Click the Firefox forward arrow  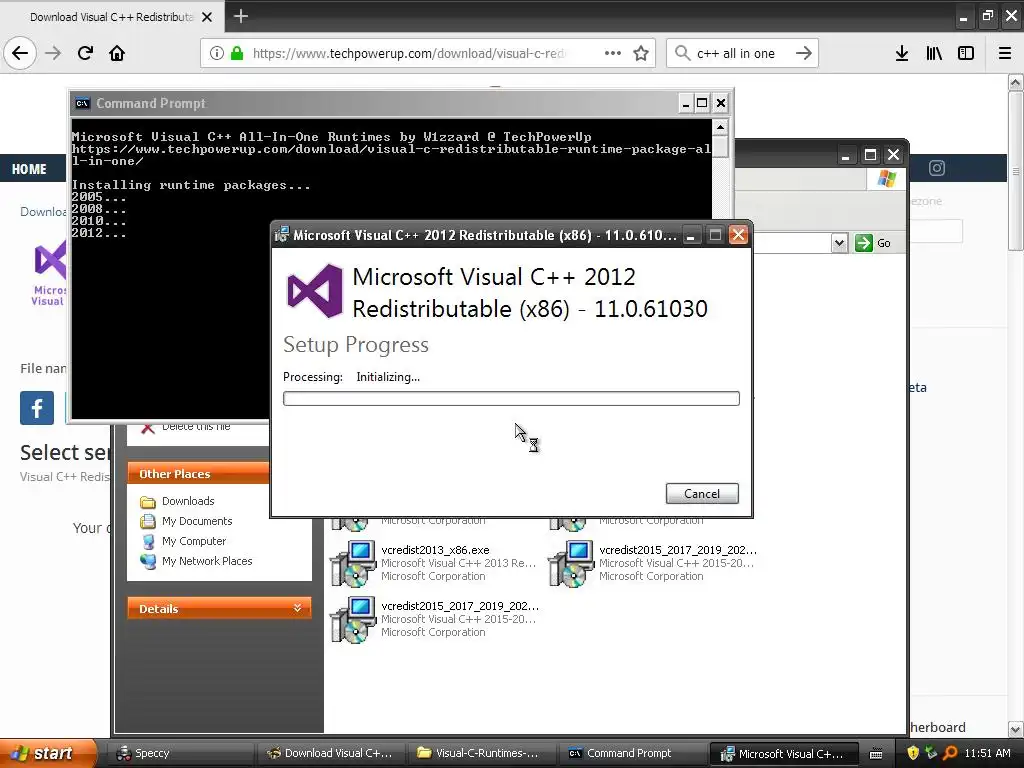(x=53, y=53)
